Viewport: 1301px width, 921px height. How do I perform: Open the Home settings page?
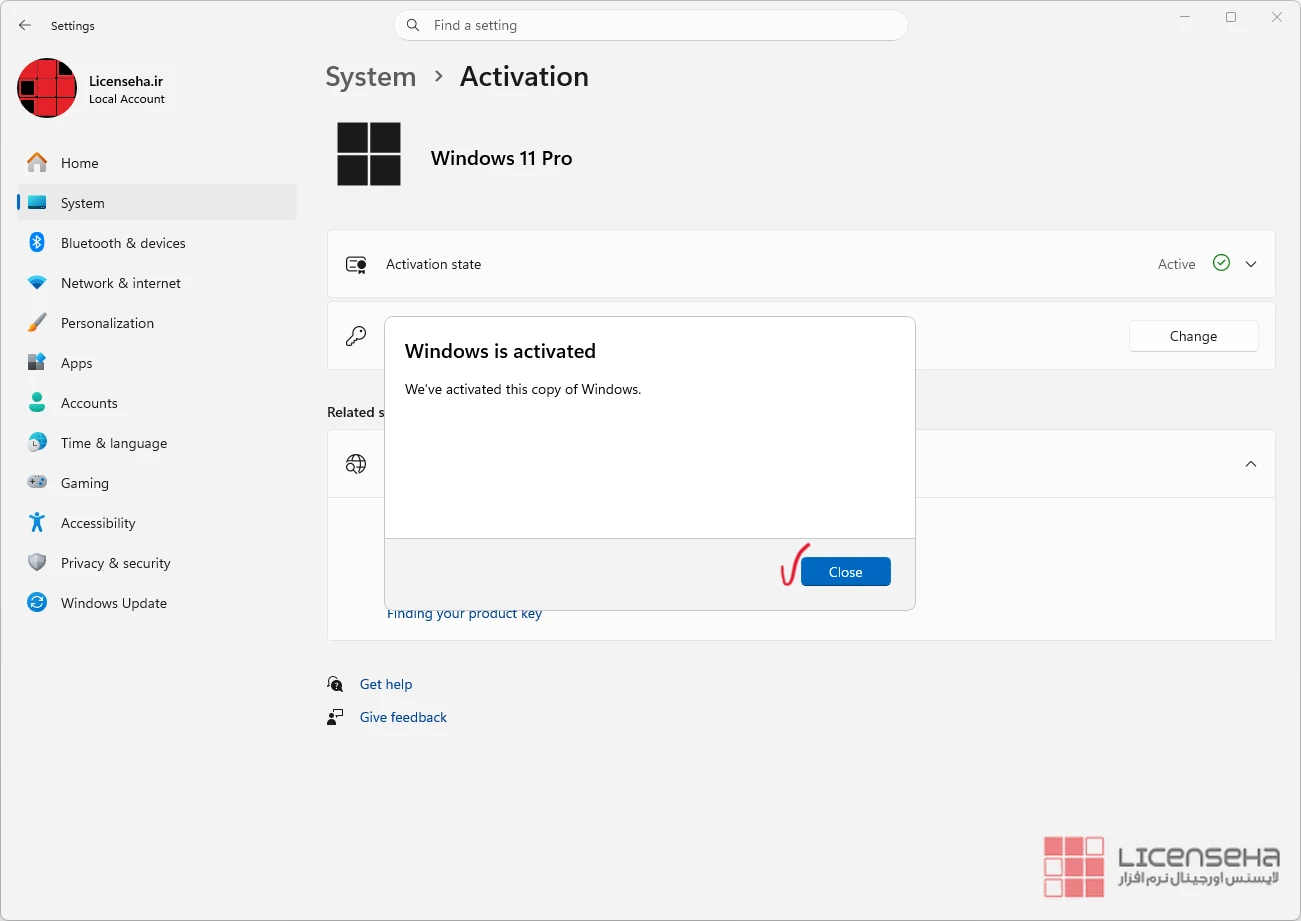tap(157, 163)
